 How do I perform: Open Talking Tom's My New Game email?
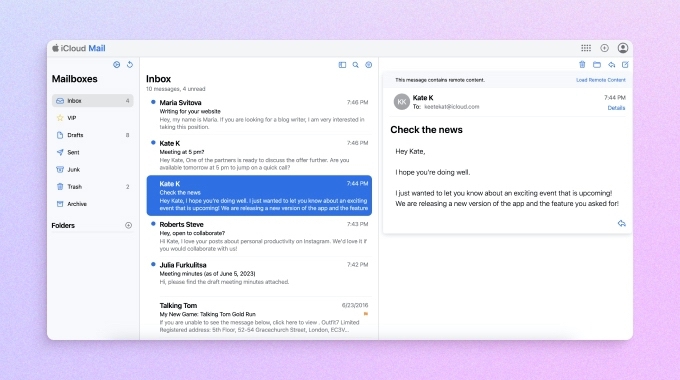coord(259,317)
